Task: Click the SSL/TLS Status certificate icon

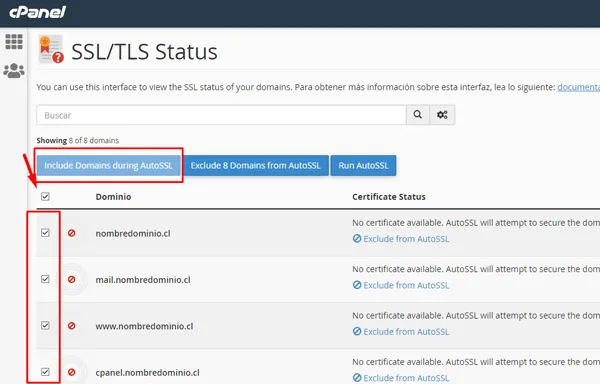Action: pyautogui.click(x=51, y=49)
